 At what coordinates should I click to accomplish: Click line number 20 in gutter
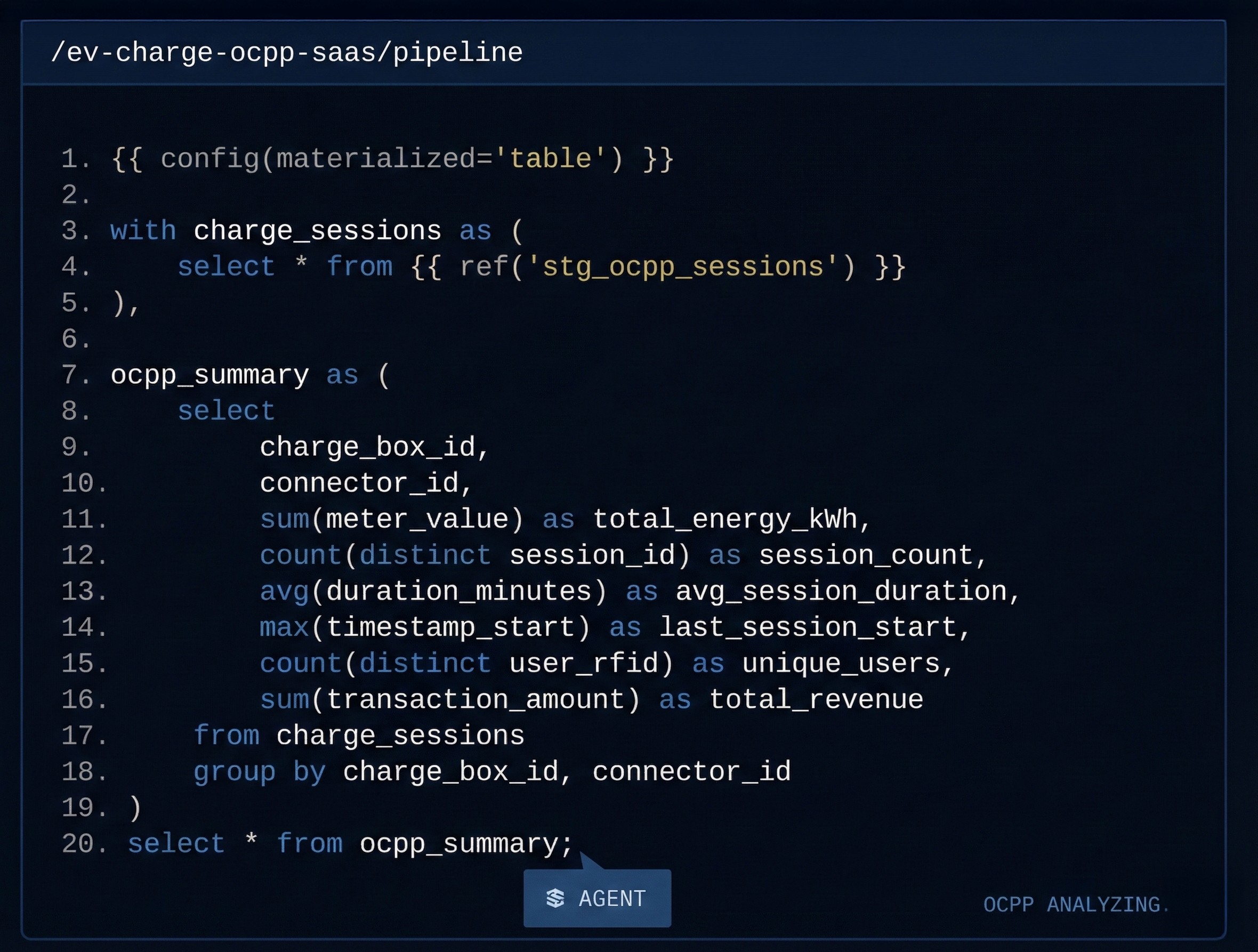(x=83, y=843)
